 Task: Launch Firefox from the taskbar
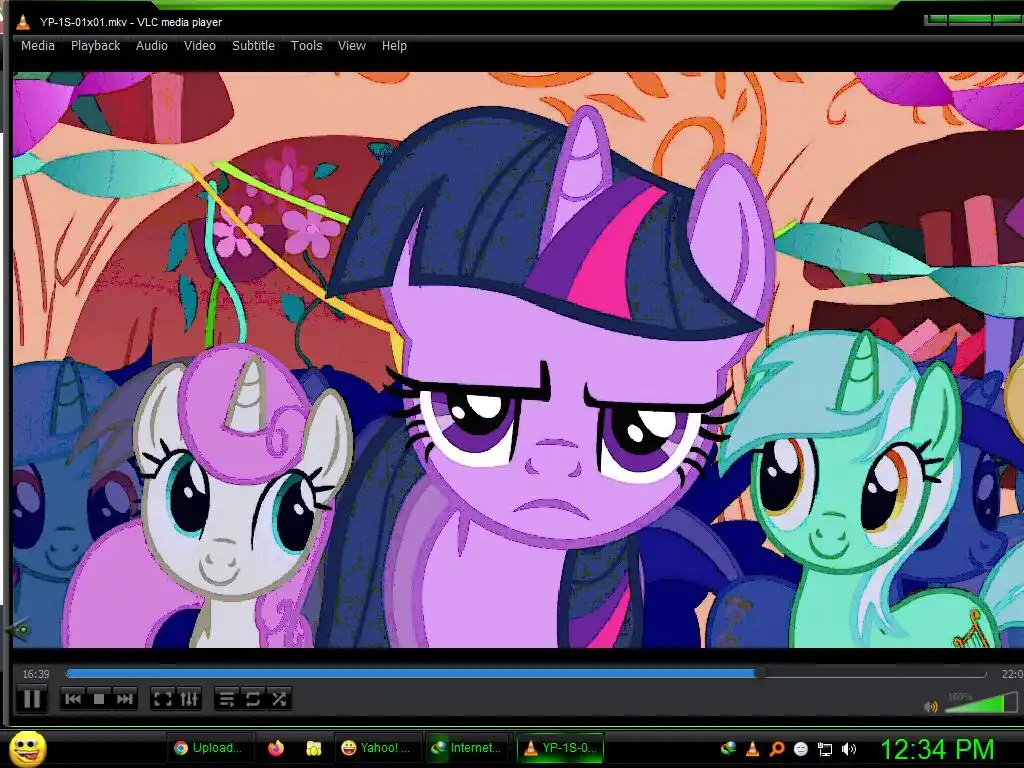point(276,748)
